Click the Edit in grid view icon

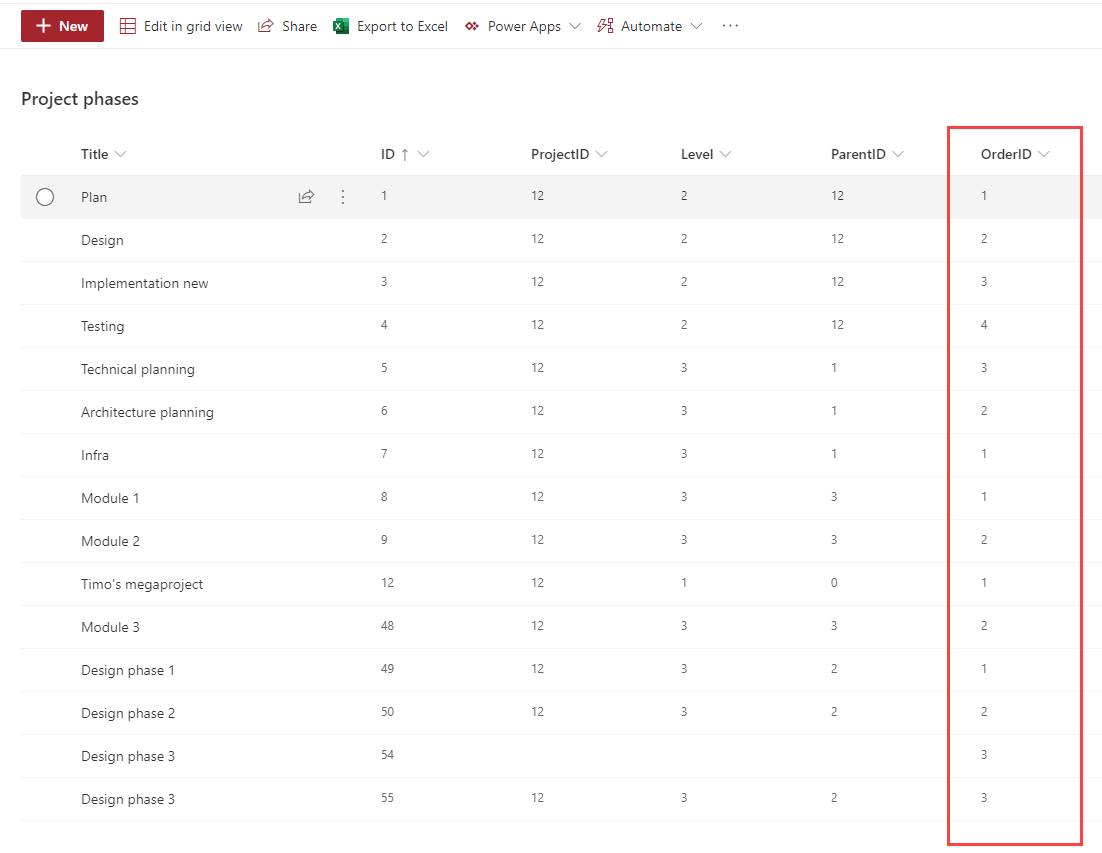tap(128, 26)
